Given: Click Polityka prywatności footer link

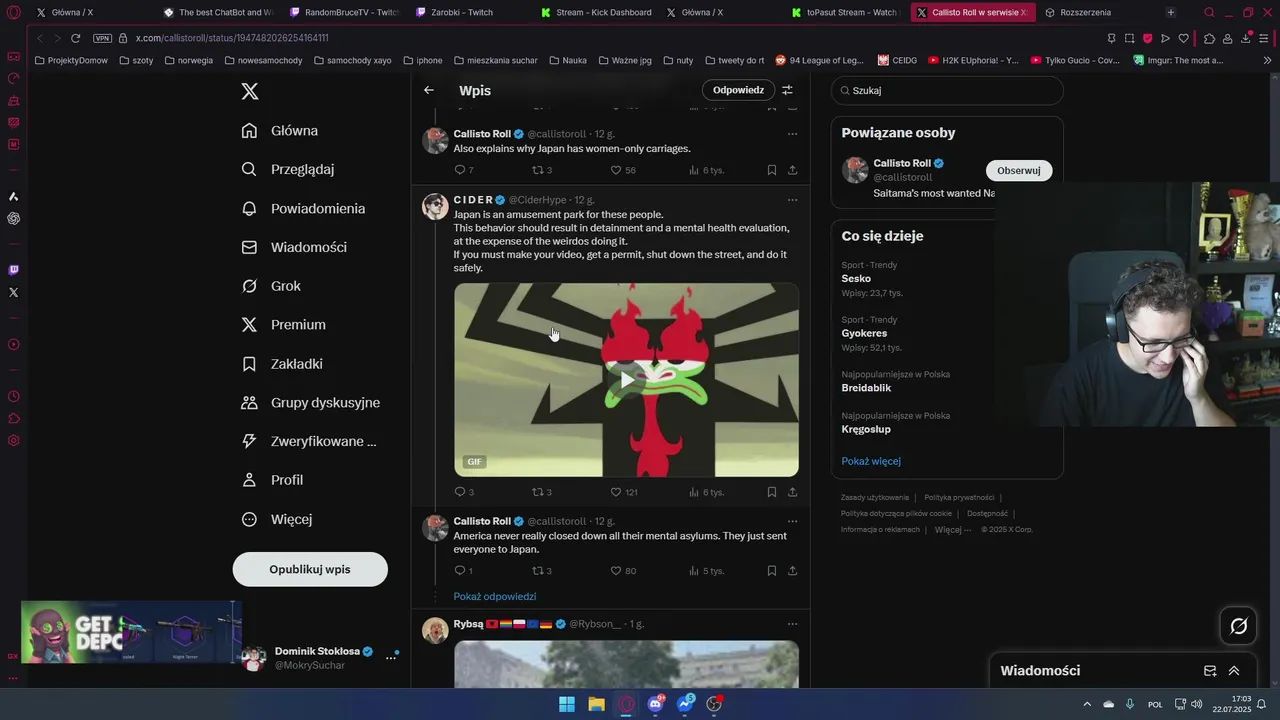Looking at the screenshot, I should click(x=959, y=498).
